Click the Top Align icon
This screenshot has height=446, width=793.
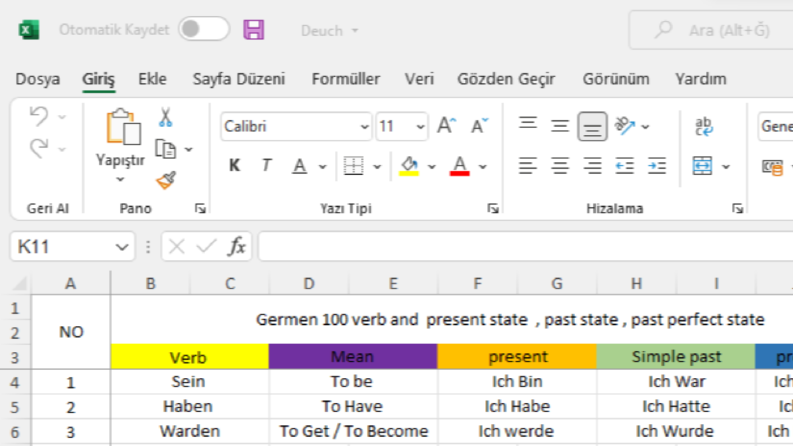point(527,125)
